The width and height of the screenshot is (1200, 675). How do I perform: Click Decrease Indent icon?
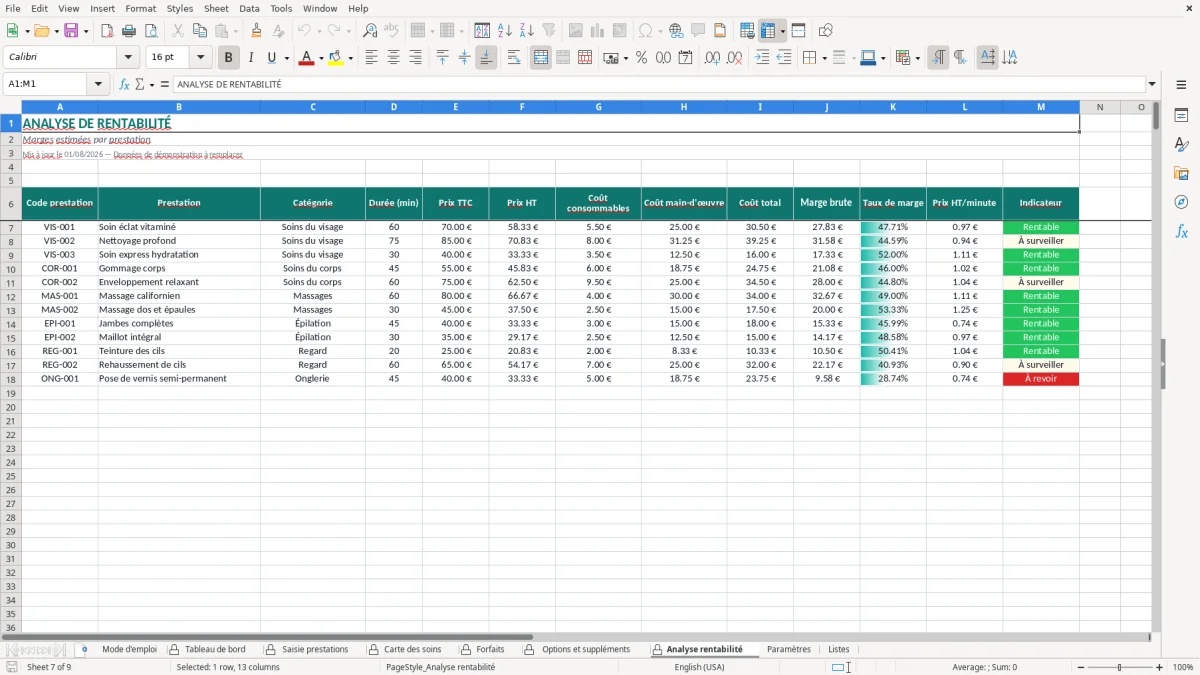(x=784, y=58)
